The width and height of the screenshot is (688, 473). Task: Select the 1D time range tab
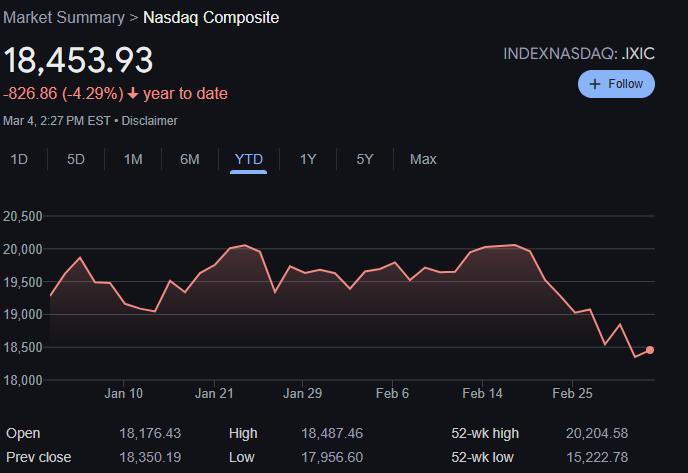pos(19,159)
